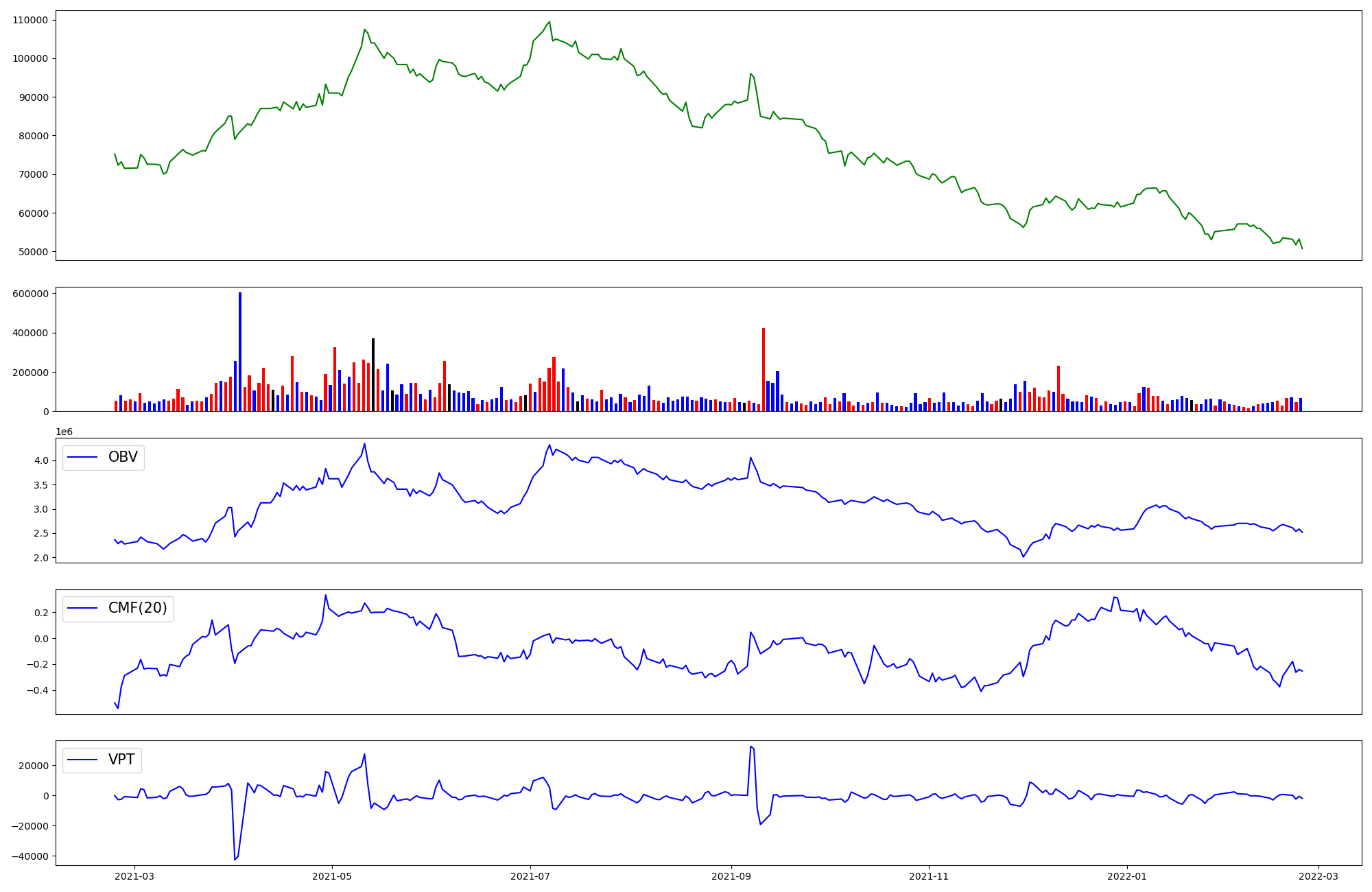The height and width of the screenshot is (892, 1372).
Task: Click the −0.4 label on the CMF axis
Action: coord(36,690)
